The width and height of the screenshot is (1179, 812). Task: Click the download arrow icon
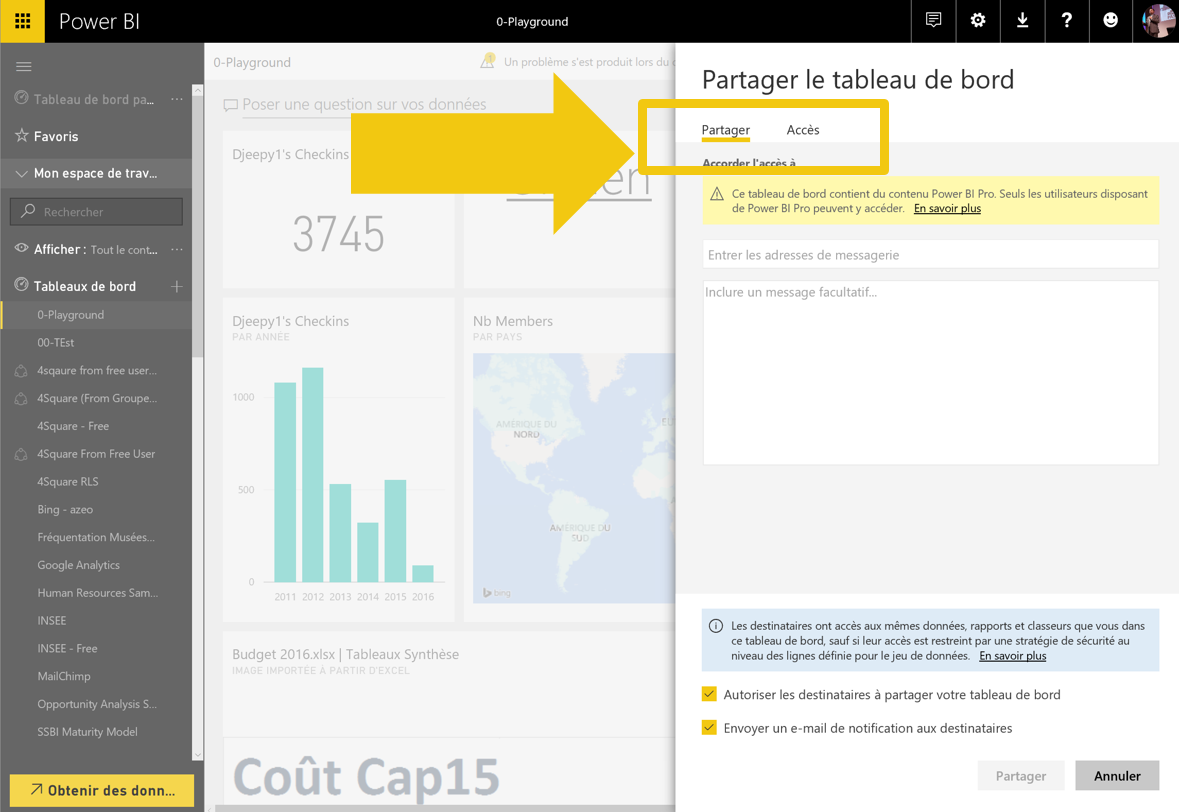point(1022,21)
